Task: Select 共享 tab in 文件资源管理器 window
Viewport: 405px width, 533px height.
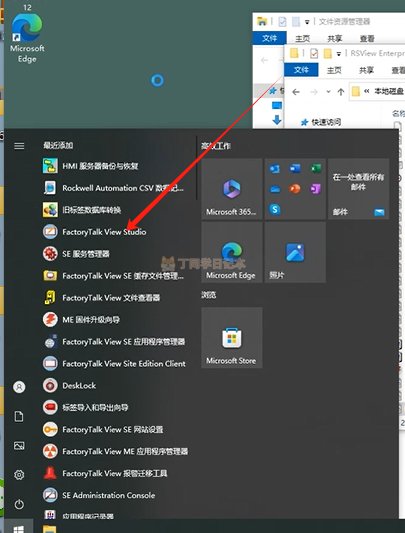Action: pos(335,38)
